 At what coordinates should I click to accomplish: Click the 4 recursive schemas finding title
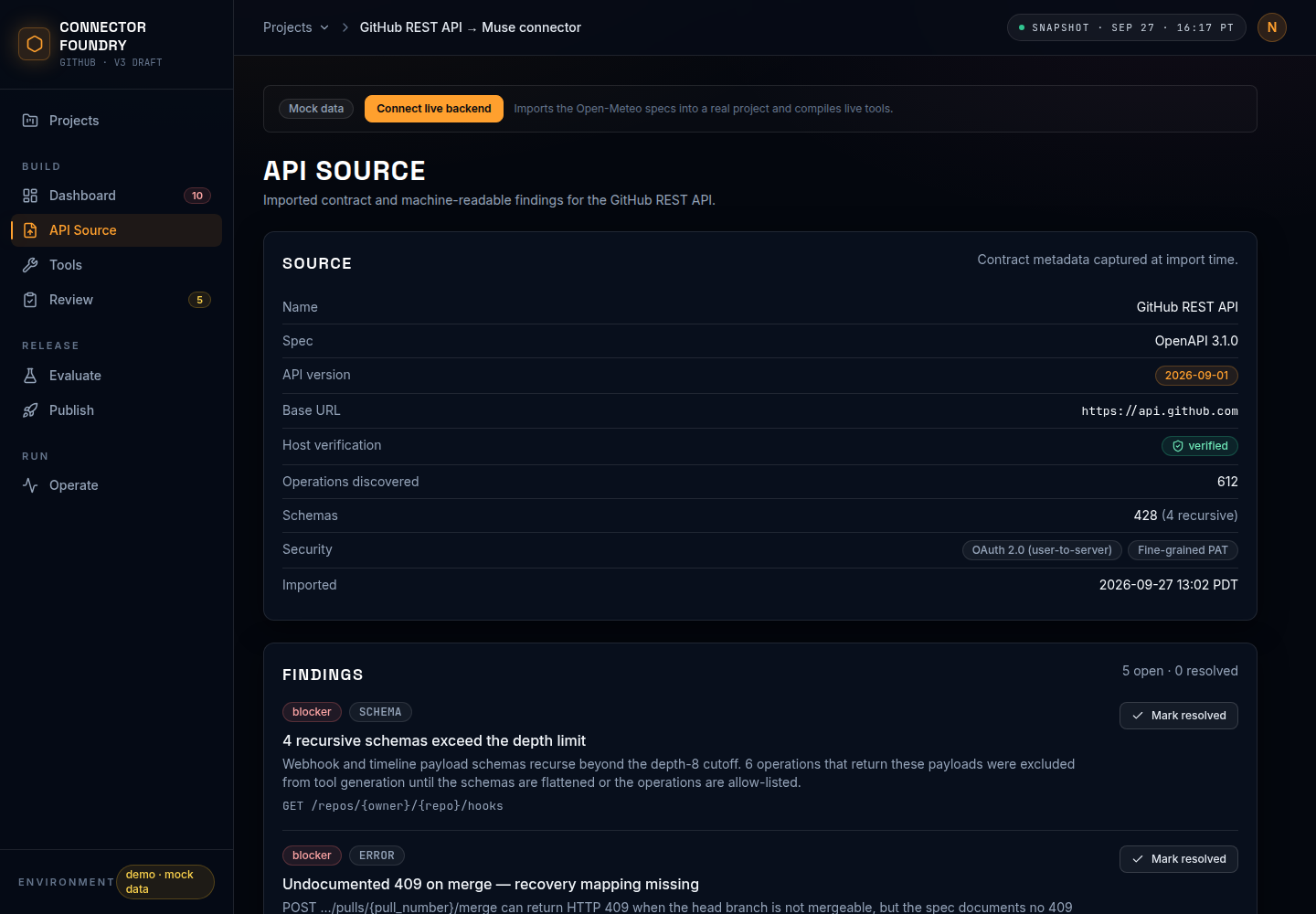[x=434, y=741]
